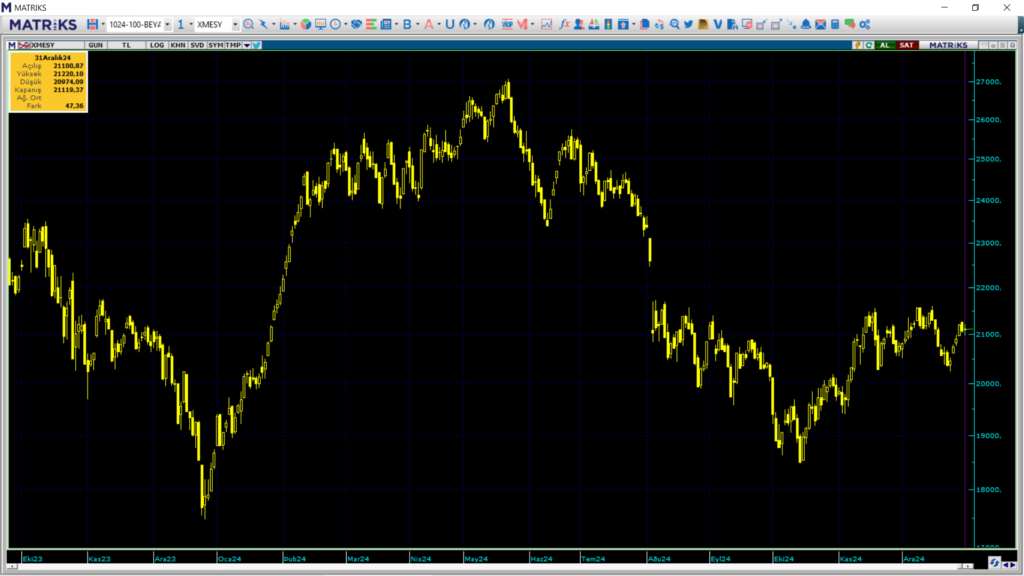The image size is (1024, 576).
Task: Click the traffic light icon
Action: click(x=608, y=24)
